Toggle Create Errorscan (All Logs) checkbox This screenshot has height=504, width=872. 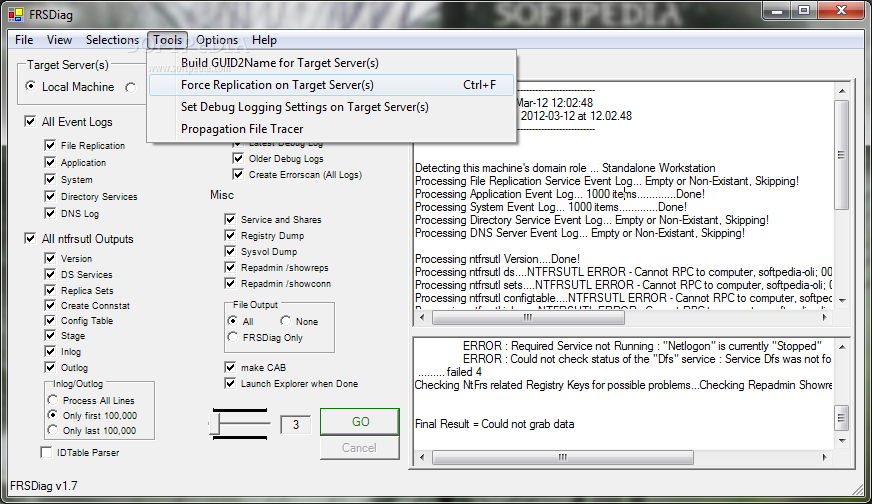238,174
